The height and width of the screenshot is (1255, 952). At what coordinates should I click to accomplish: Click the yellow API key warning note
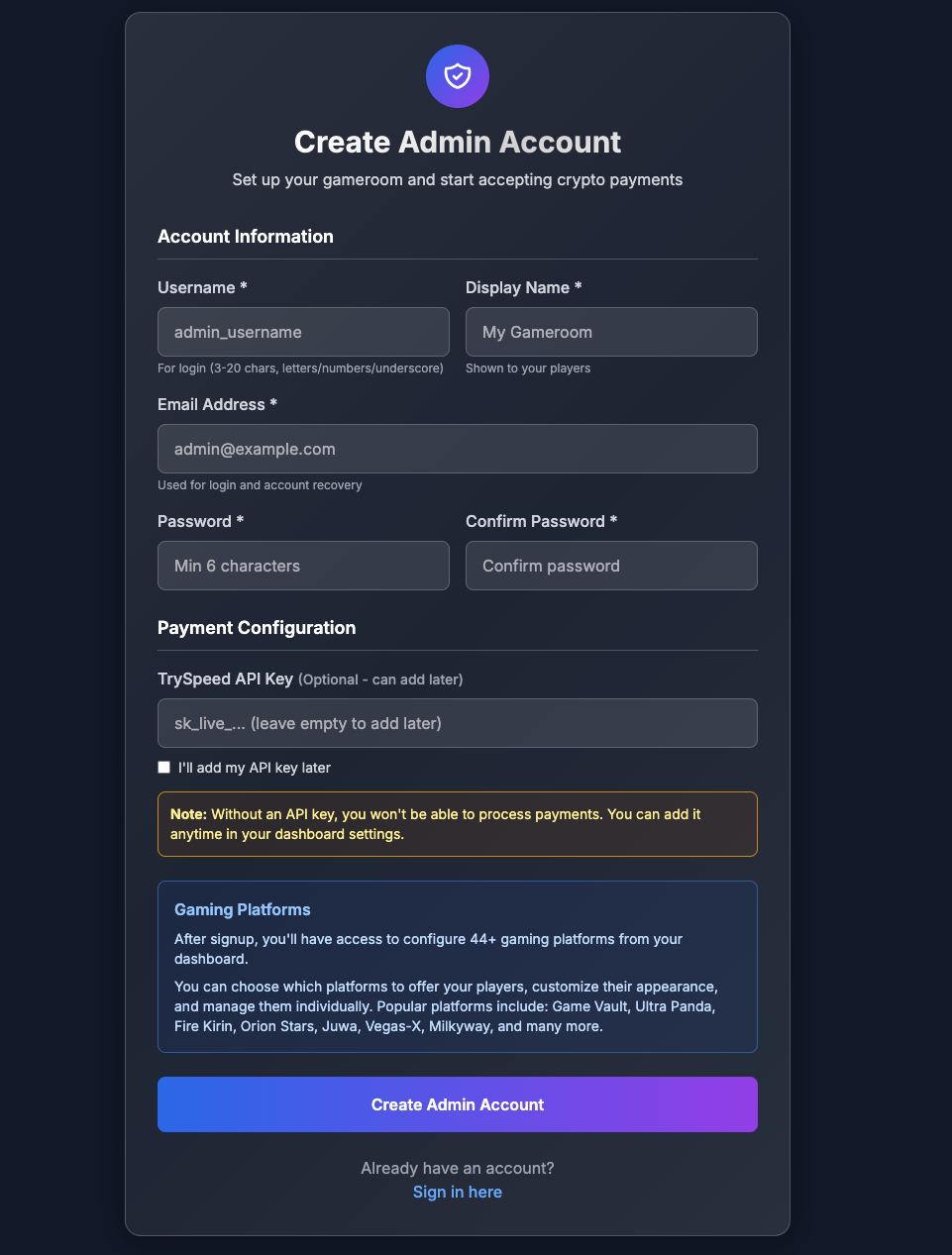tap(457, 823)
